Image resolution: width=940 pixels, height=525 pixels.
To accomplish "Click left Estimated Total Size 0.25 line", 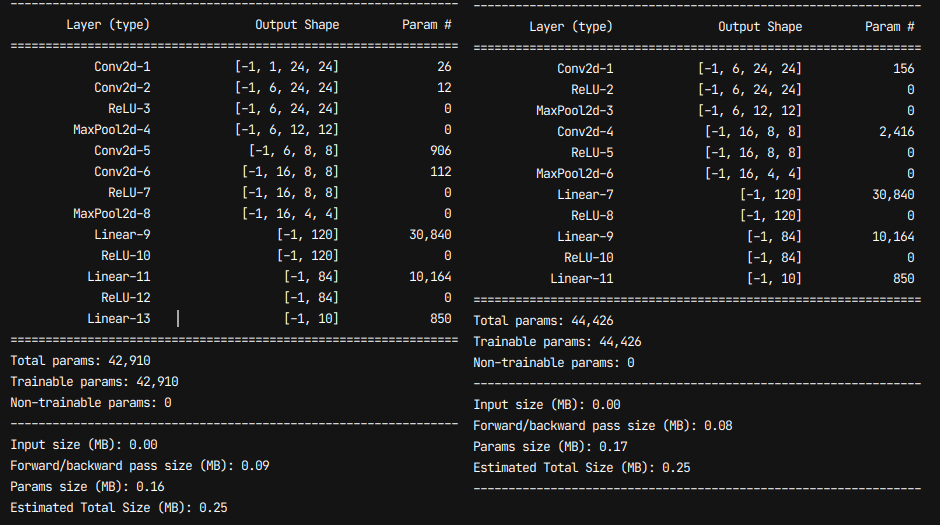I will [x=119, y=508].
